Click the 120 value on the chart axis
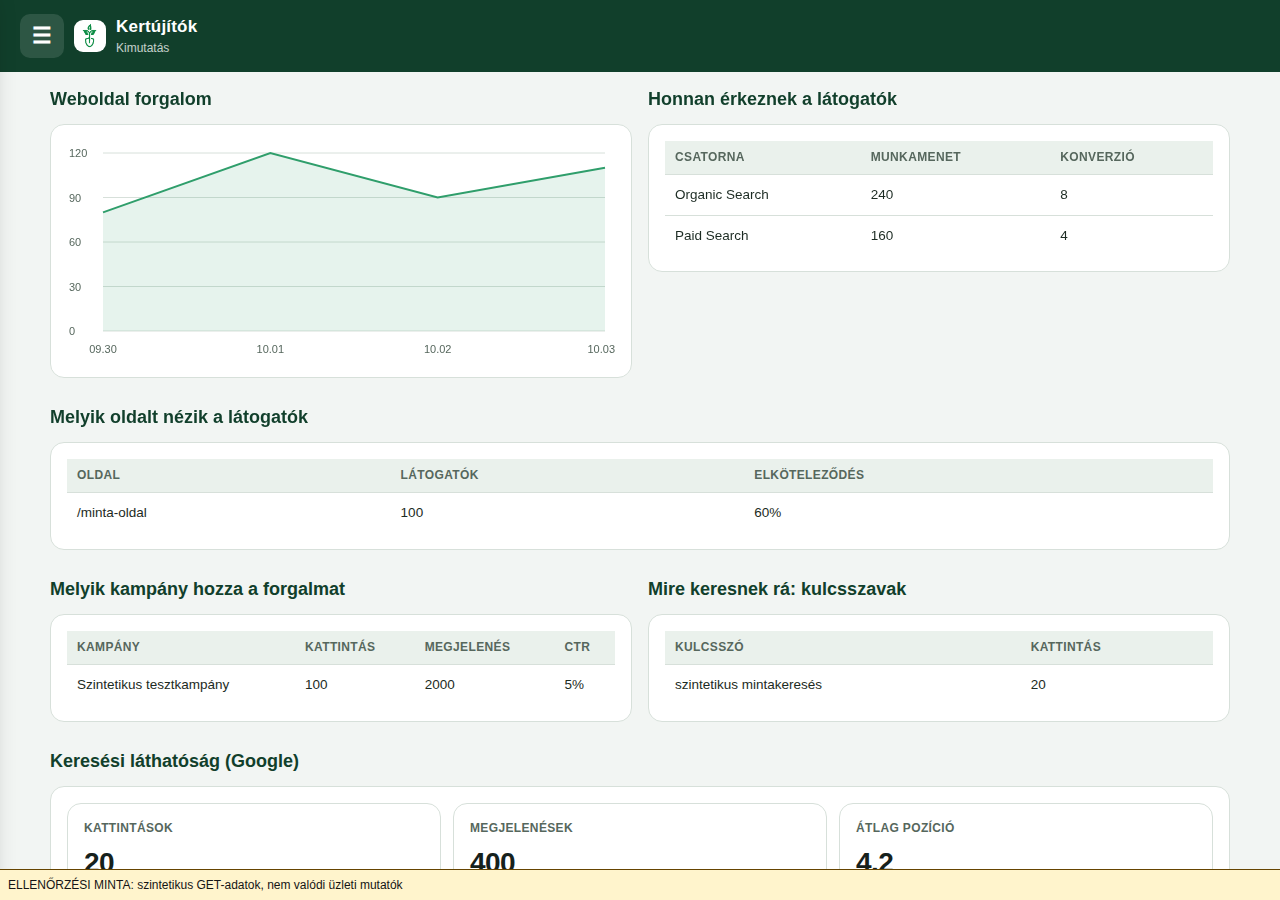This screenshot has height=900, width=1280. (78, 153)
